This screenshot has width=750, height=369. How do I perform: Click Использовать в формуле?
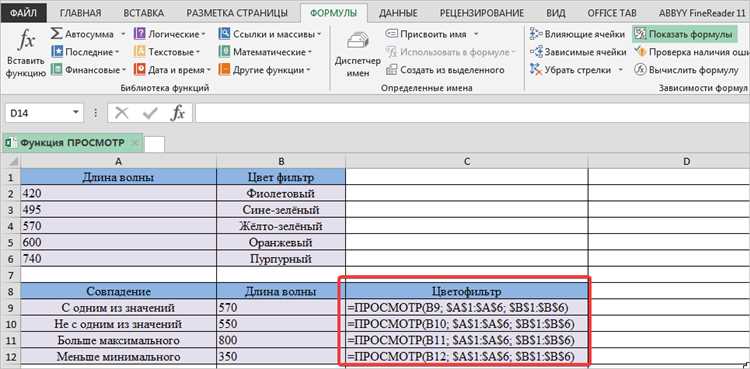(x=451, y=52)
